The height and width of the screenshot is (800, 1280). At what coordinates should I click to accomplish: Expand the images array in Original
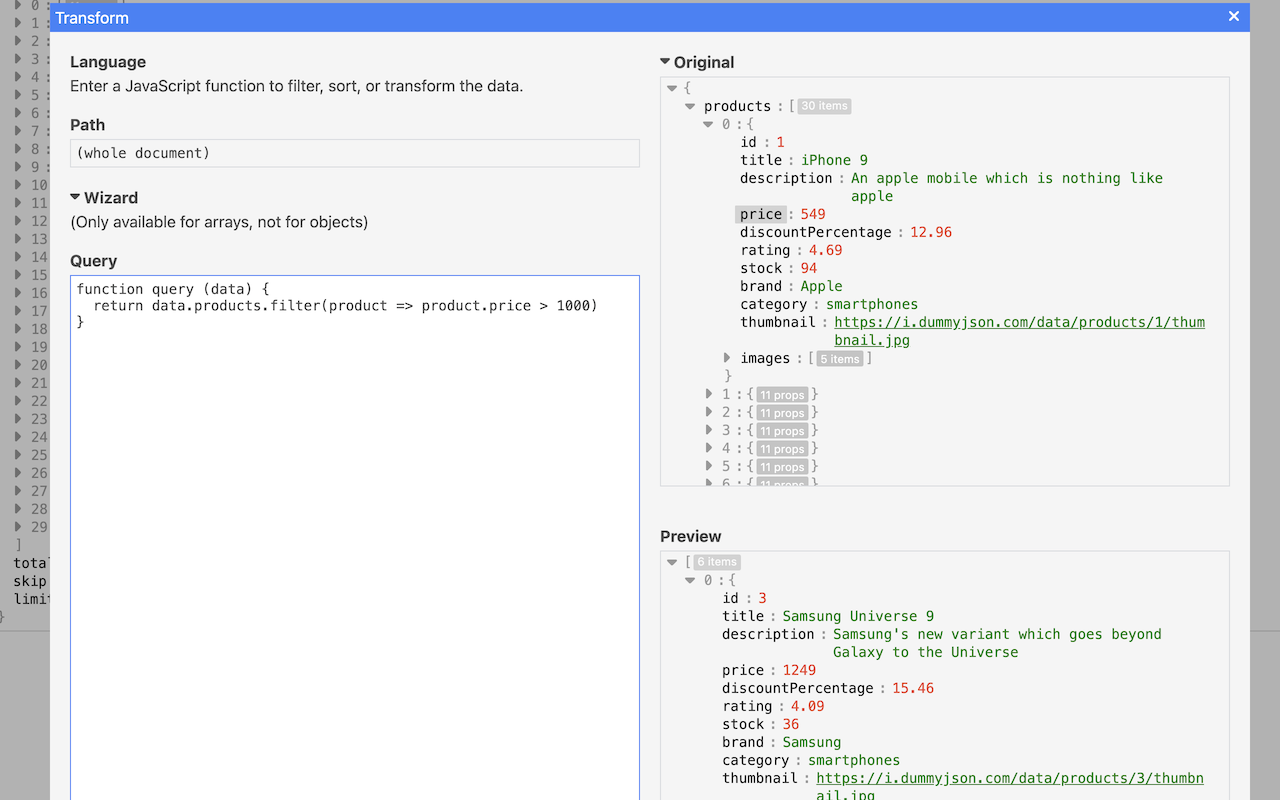[727, 358]
